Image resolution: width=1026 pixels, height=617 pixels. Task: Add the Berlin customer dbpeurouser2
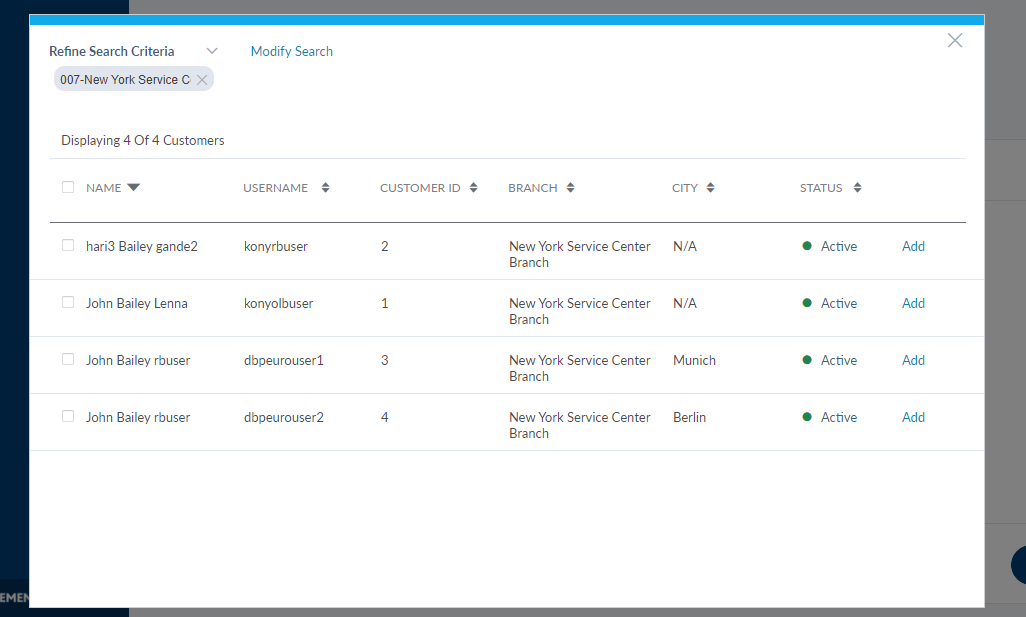point(913,417)
